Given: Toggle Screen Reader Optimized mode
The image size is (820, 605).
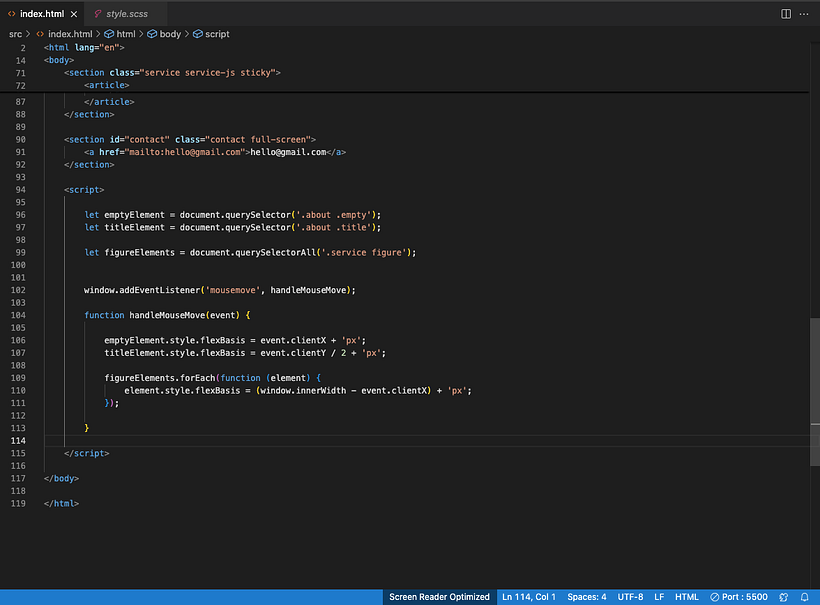Looking at the screenshot, I should pos(438,597).
